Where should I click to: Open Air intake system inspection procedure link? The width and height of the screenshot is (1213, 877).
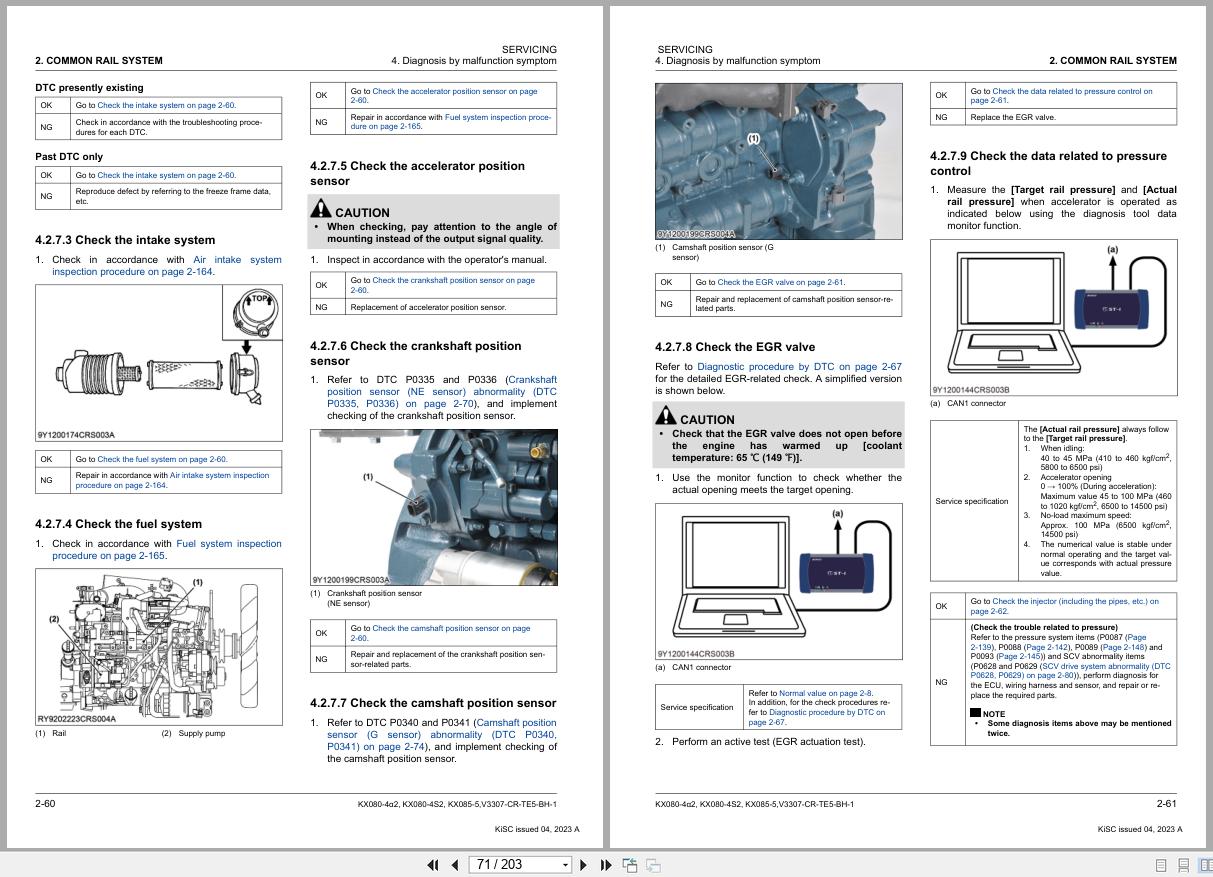167,265
